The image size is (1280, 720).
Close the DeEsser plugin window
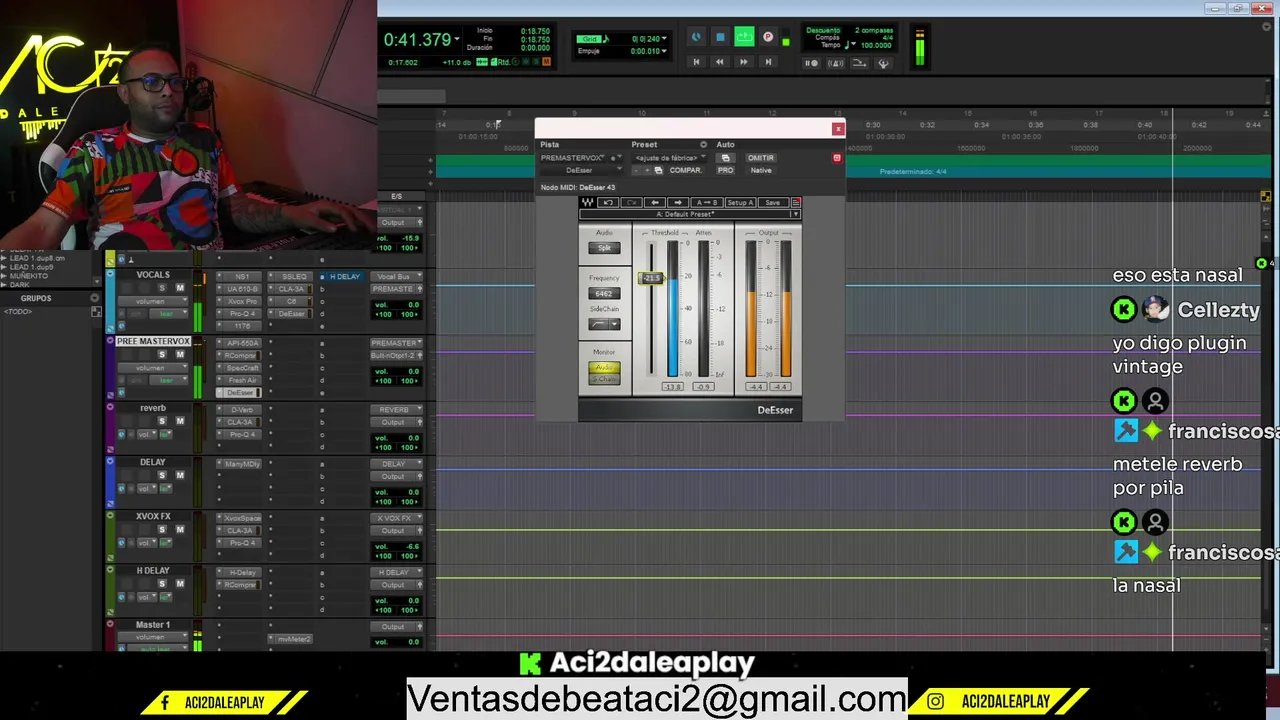click(838, 129)
